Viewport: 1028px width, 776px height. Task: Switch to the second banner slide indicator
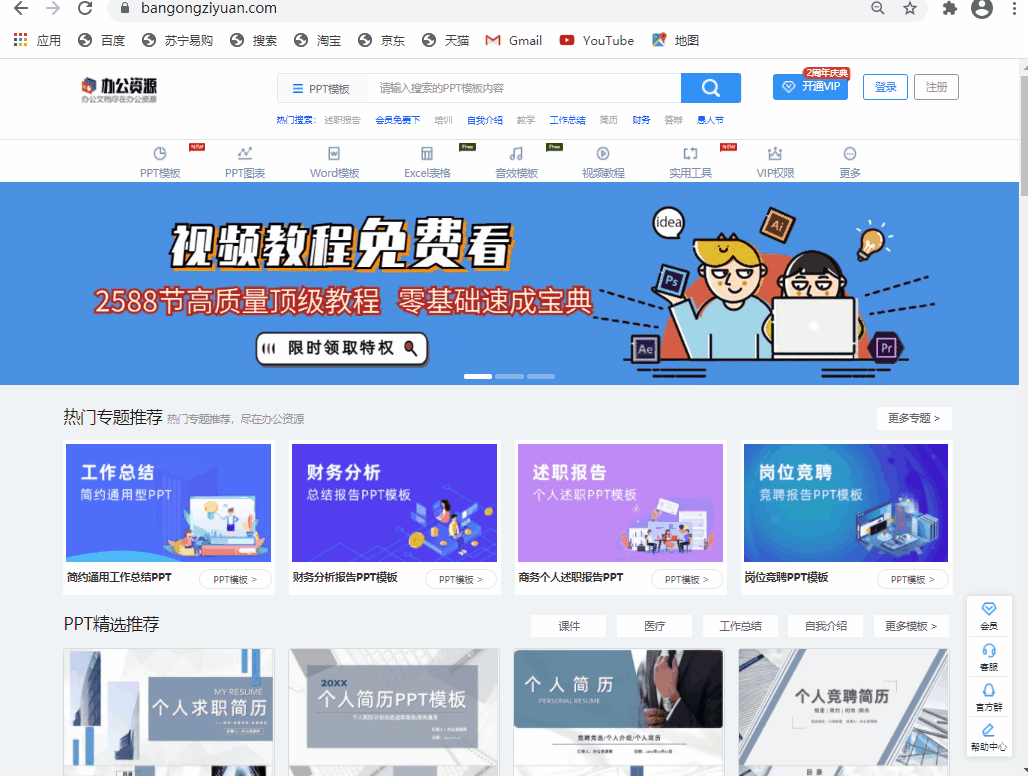tap(509, 376)
